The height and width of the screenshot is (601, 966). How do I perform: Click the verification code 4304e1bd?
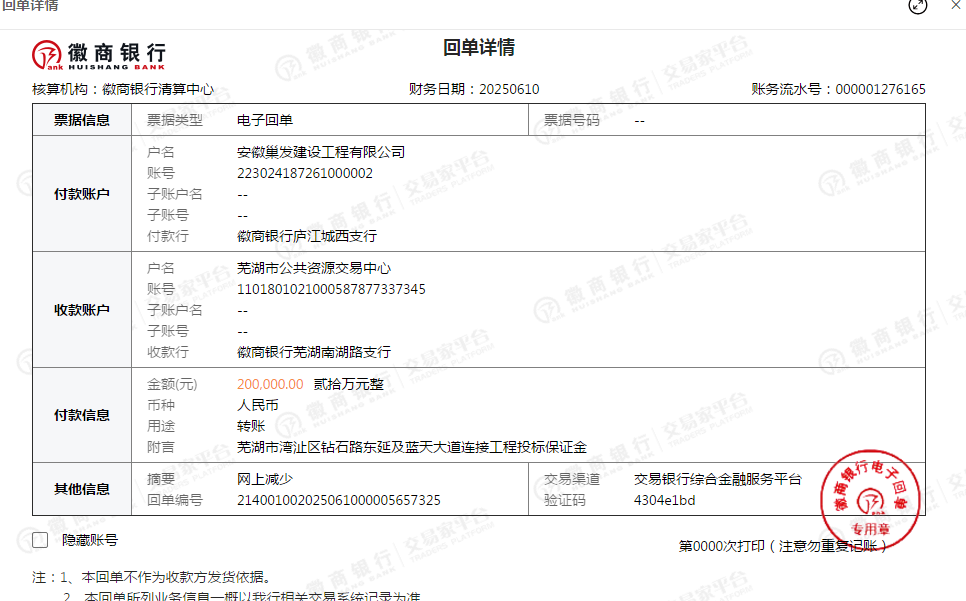[x=664, y=500]
